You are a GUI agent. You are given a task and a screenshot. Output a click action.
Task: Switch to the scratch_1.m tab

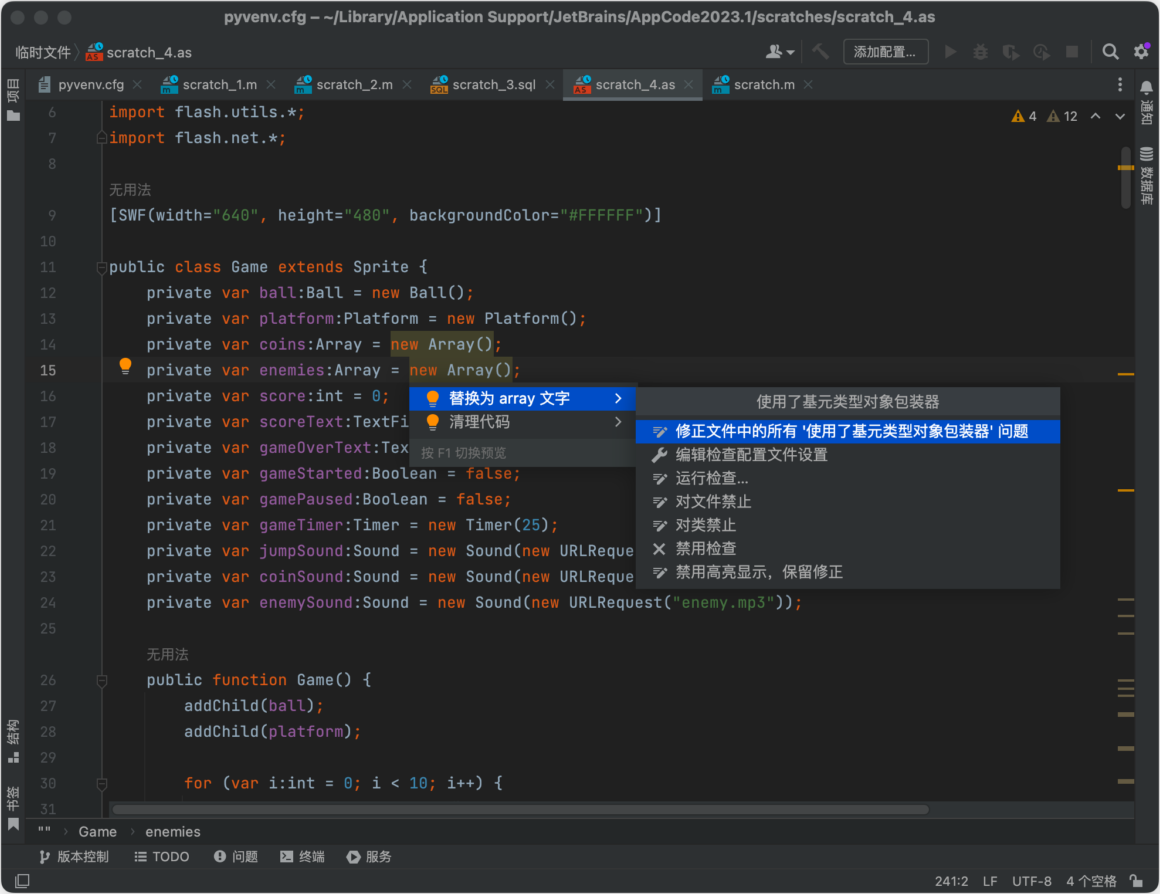click(x=220, y=85)
